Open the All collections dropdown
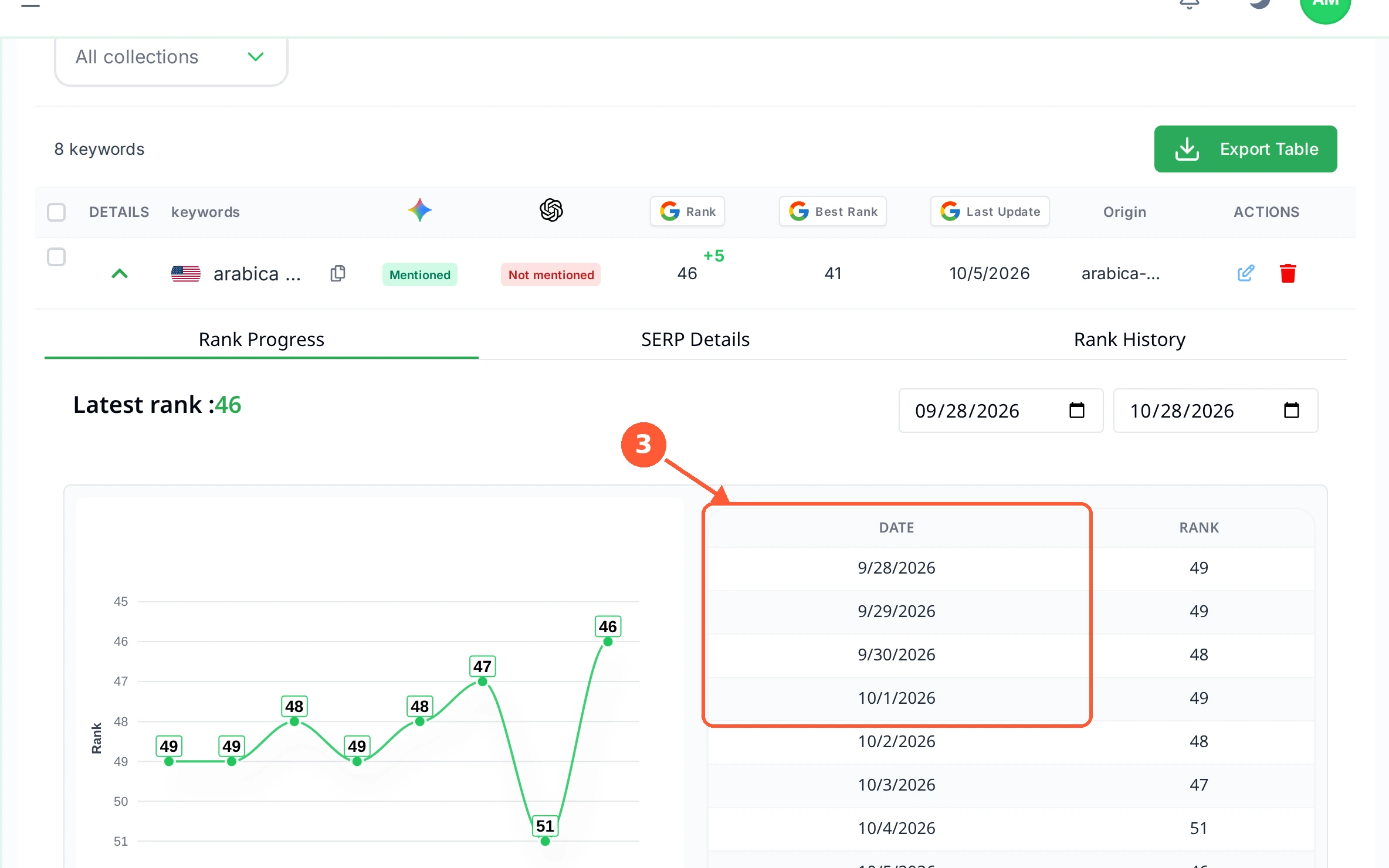 coord(171,57)
